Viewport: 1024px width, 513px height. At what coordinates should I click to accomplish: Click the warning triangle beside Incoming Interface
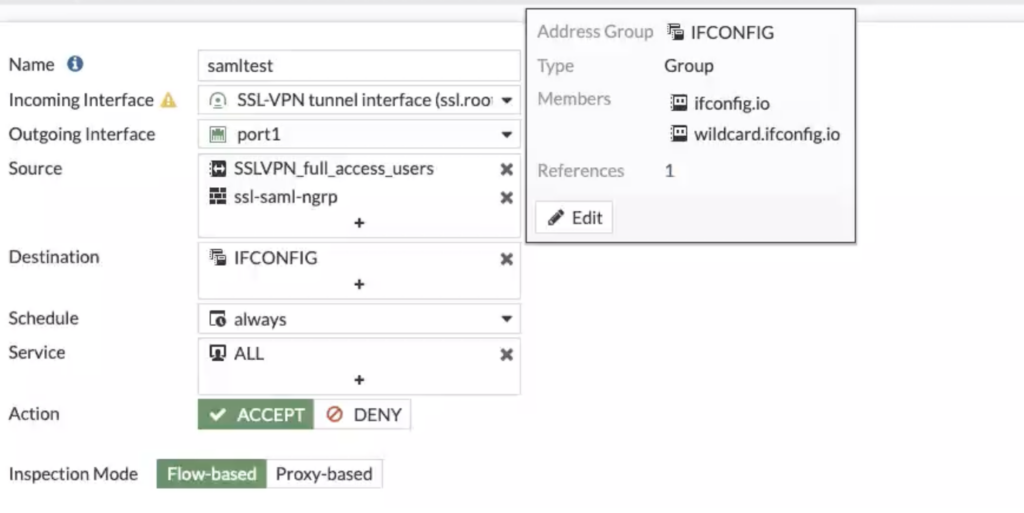pyautogui.click(x=168, y=100)
